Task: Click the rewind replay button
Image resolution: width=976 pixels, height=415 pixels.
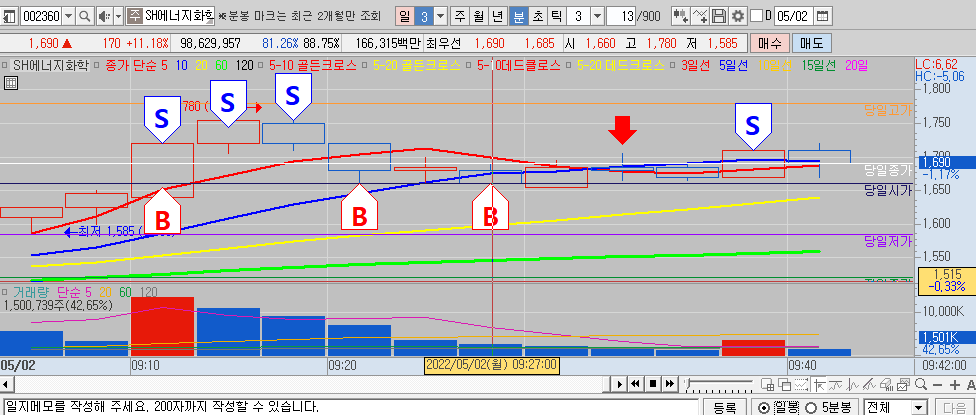Action: (635, 384)
